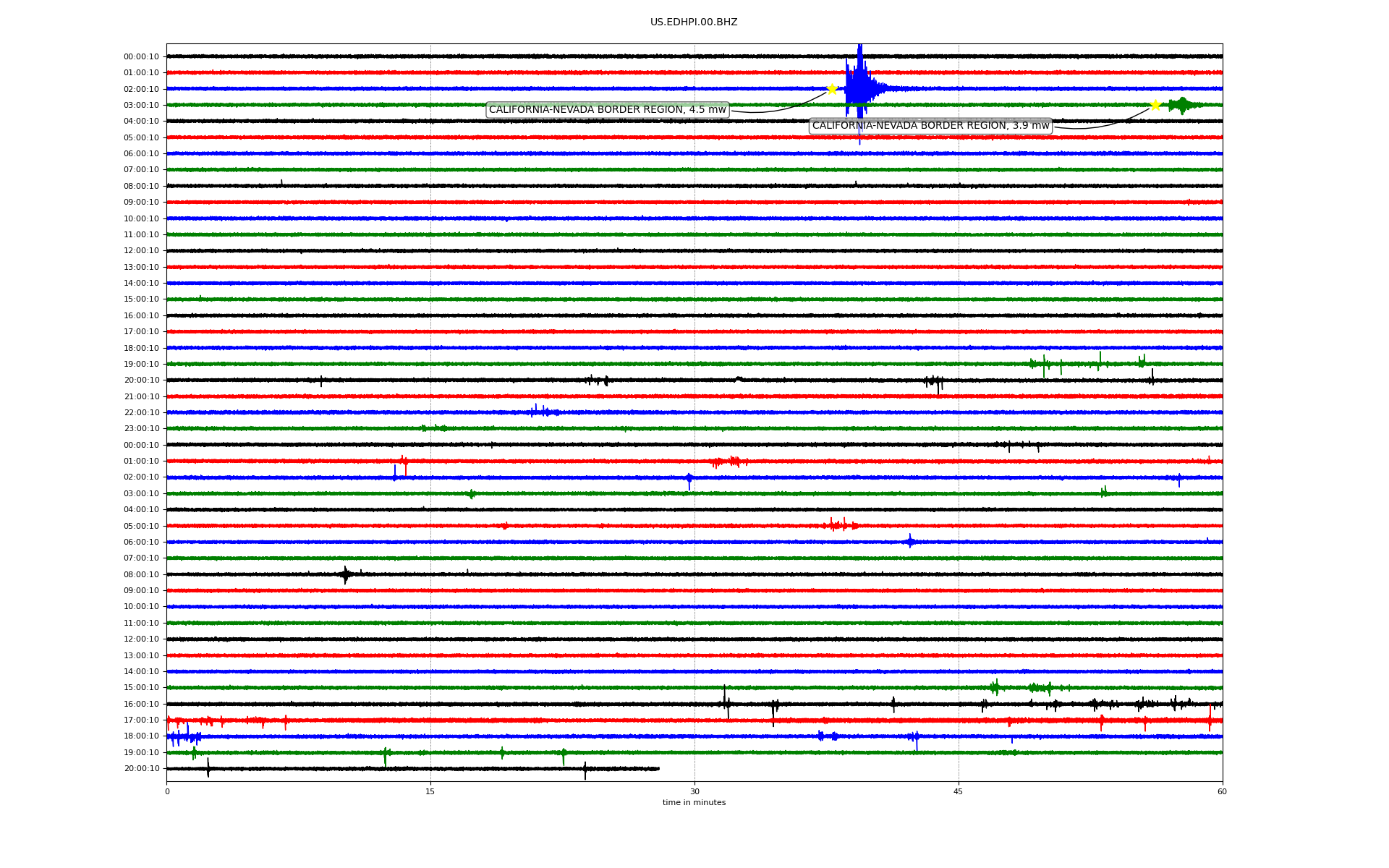Click the CALIFORNIA-NEVADA BORDER REGION, 4.5 mw label

(608, 110)
